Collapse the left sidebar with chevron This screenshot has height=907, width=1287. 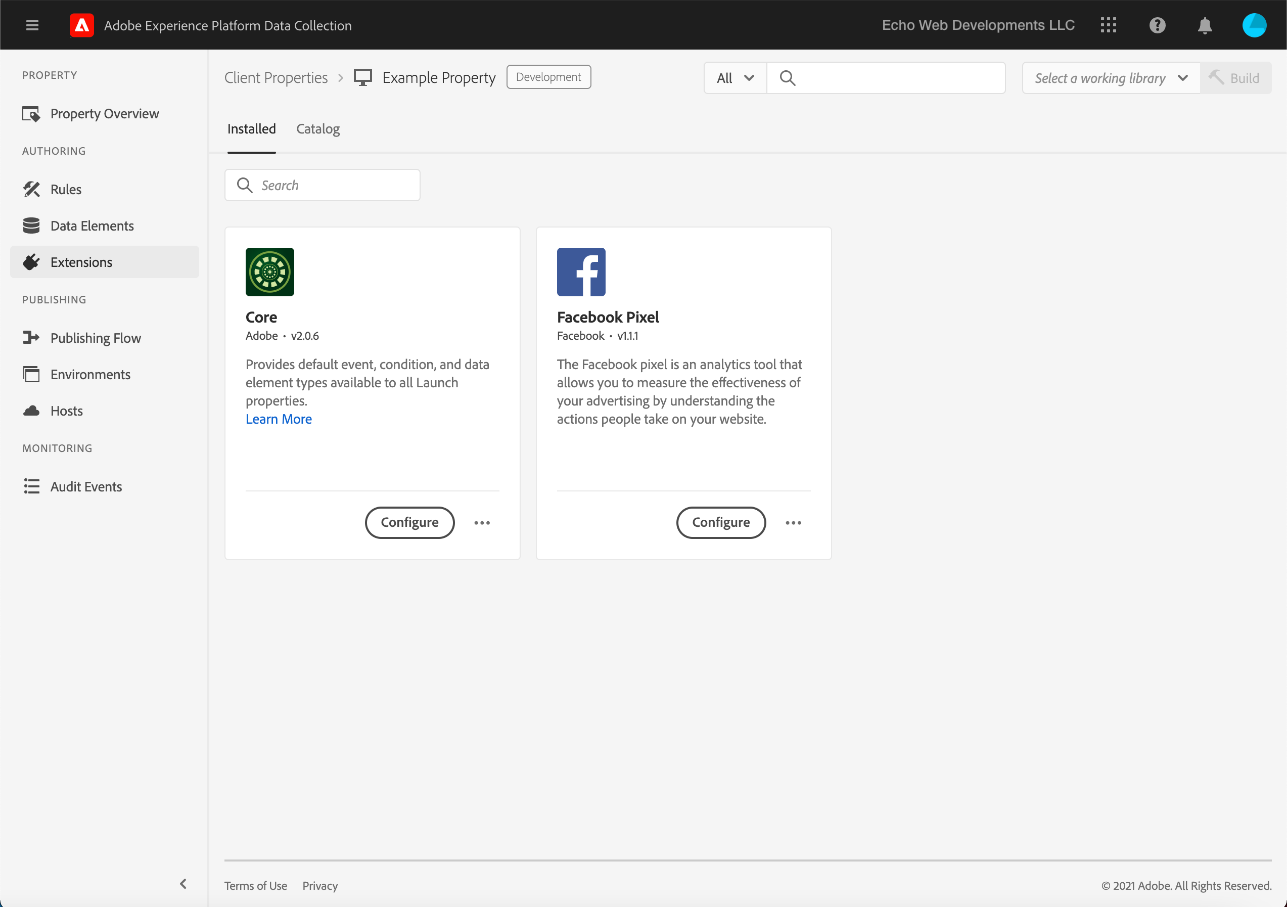[183, 884]
